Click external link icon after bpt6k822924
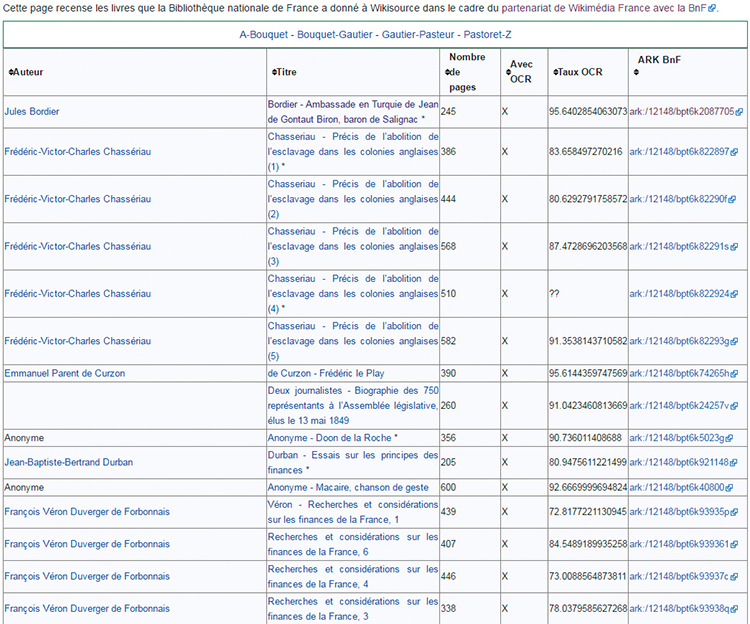750x624 pixels. coord(734,294)
